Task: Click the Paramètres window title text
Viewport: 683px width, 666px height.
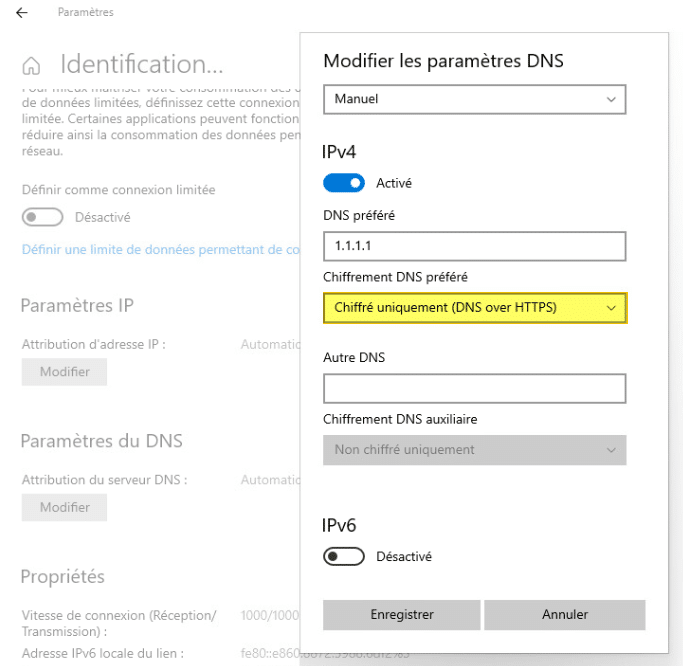Action: 85,12
